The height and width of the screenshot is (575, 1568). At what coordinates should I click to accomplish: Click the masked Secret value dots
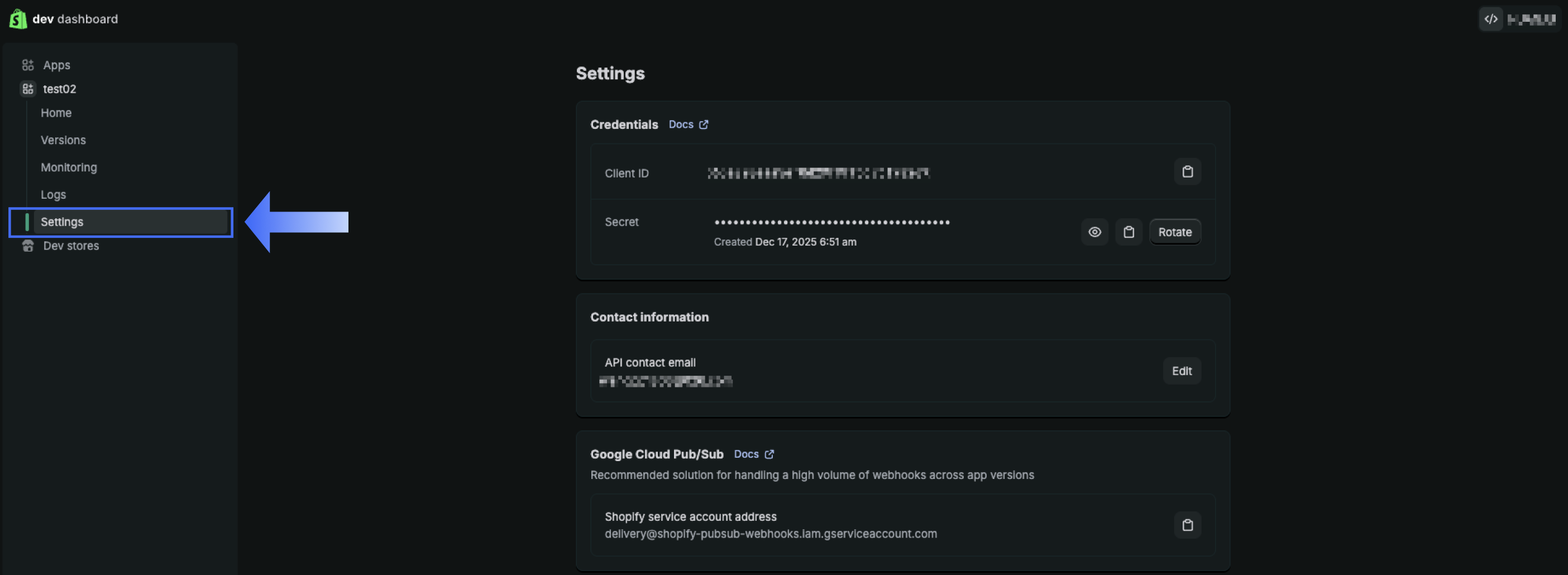pyautogui.click(x=831, y=223)
